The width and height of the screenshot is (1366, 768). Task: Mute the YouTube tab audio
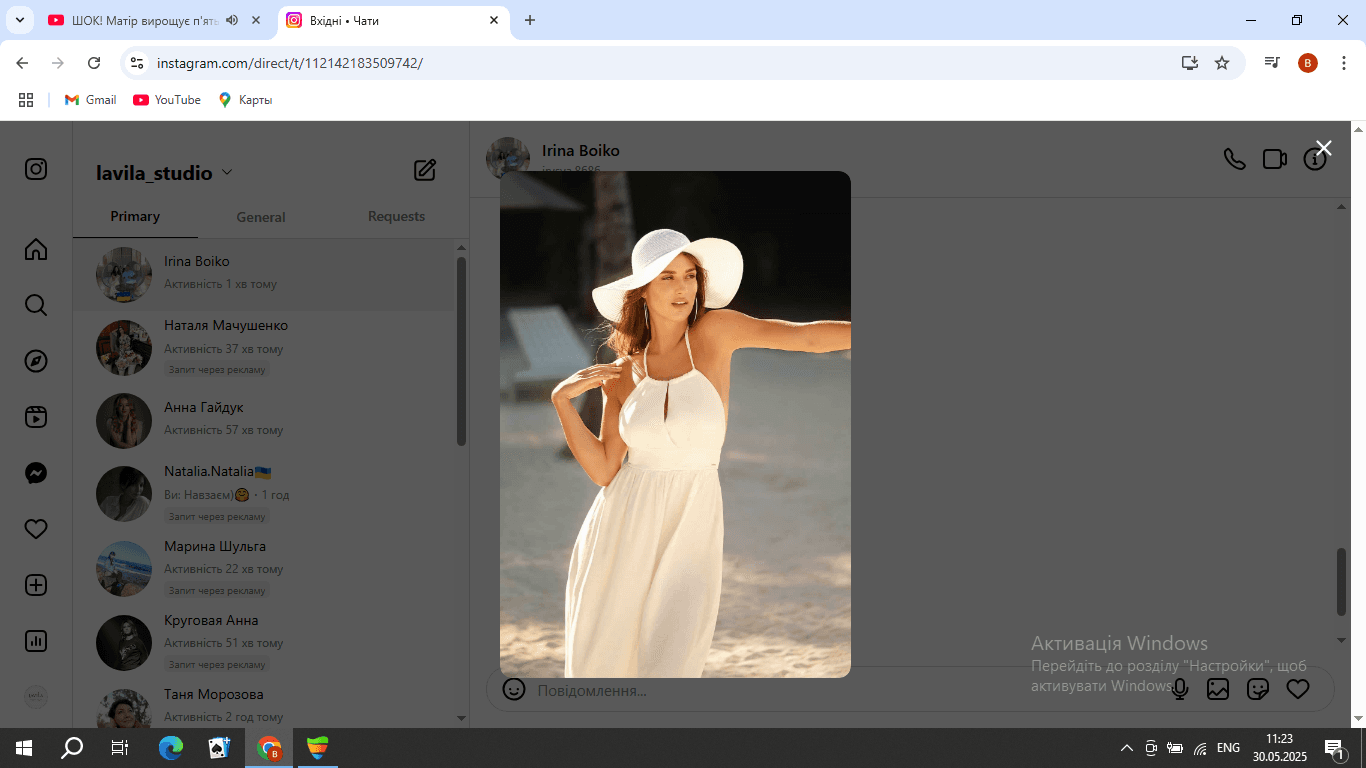click(232, 20)
